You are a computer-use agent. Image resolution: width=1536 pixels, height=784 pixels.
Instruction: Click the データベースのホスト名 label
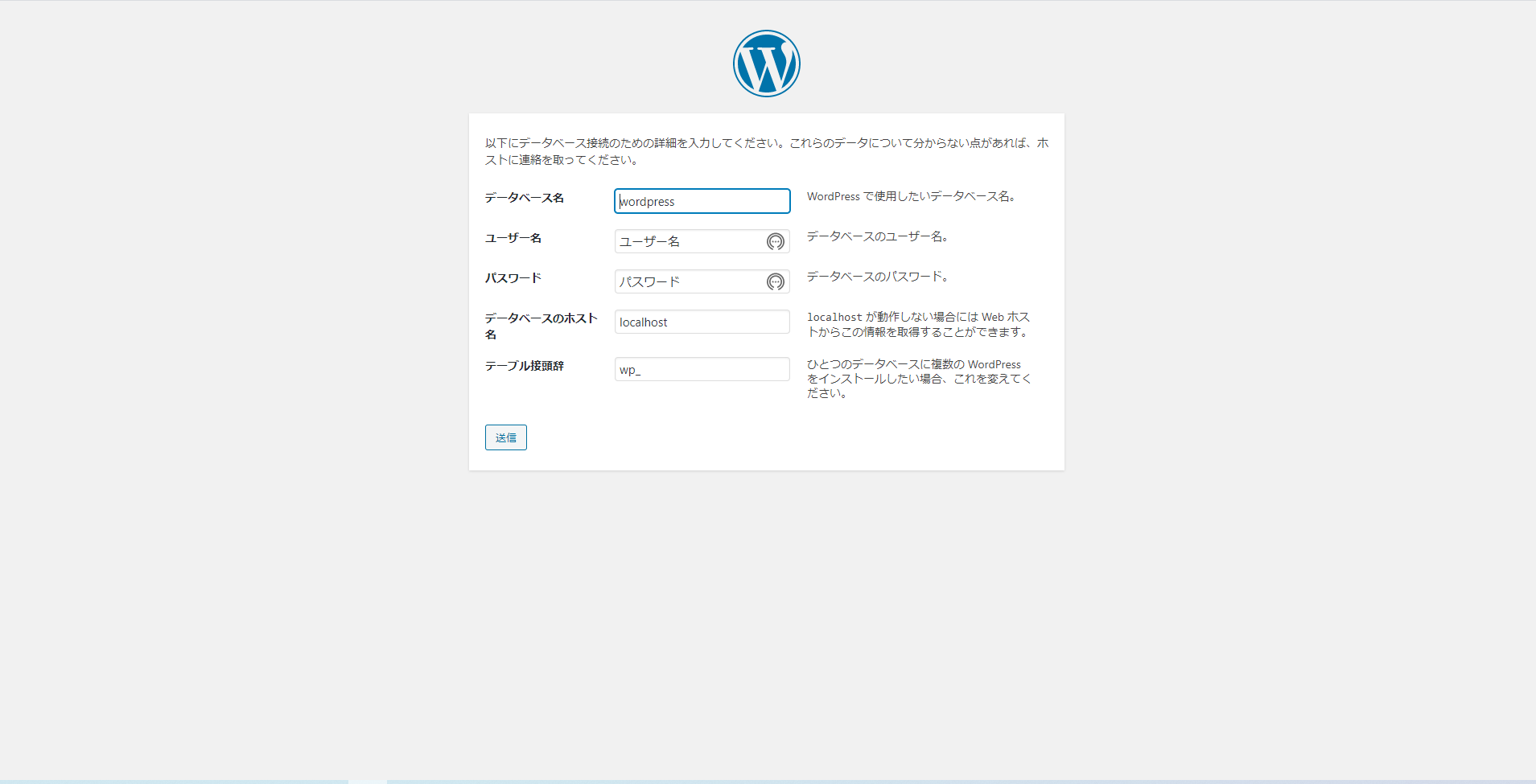pyautogui.click(x=541, y=325)
